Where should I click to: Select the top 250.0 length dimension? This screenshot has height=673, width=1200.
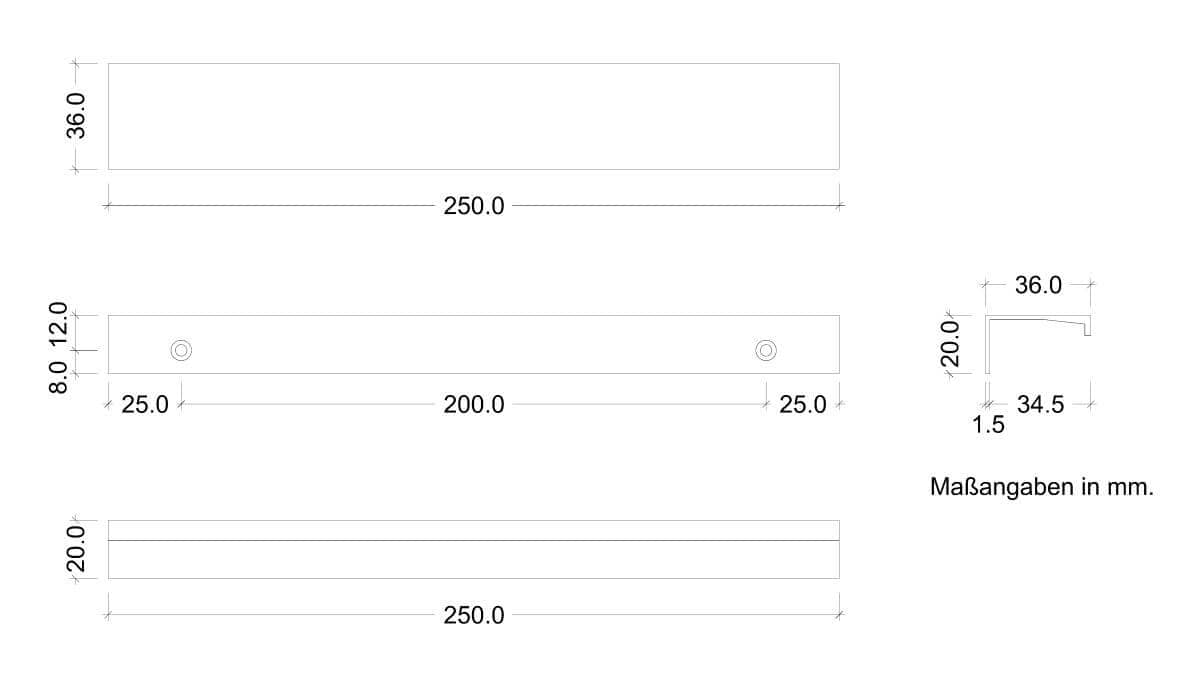(474, 206)
